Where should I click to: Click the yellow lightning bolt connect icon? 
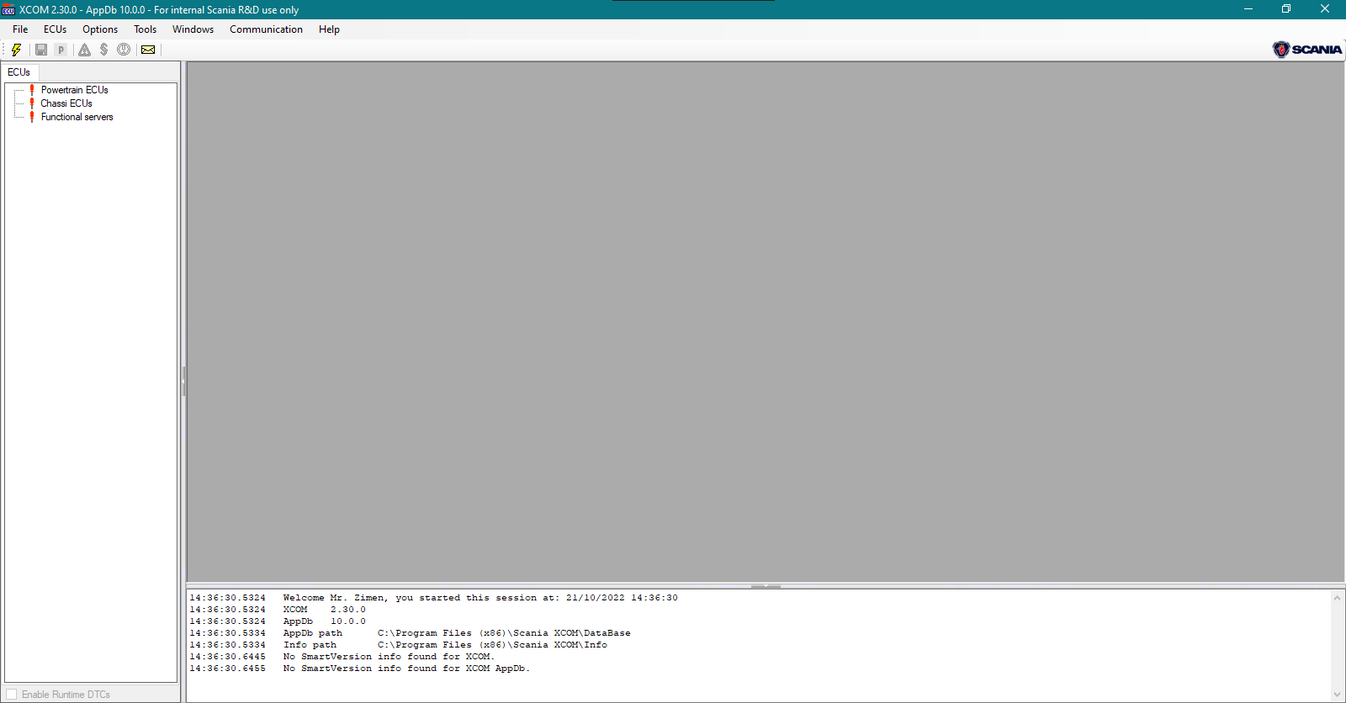pyautogui.click(x=16, y=49)
